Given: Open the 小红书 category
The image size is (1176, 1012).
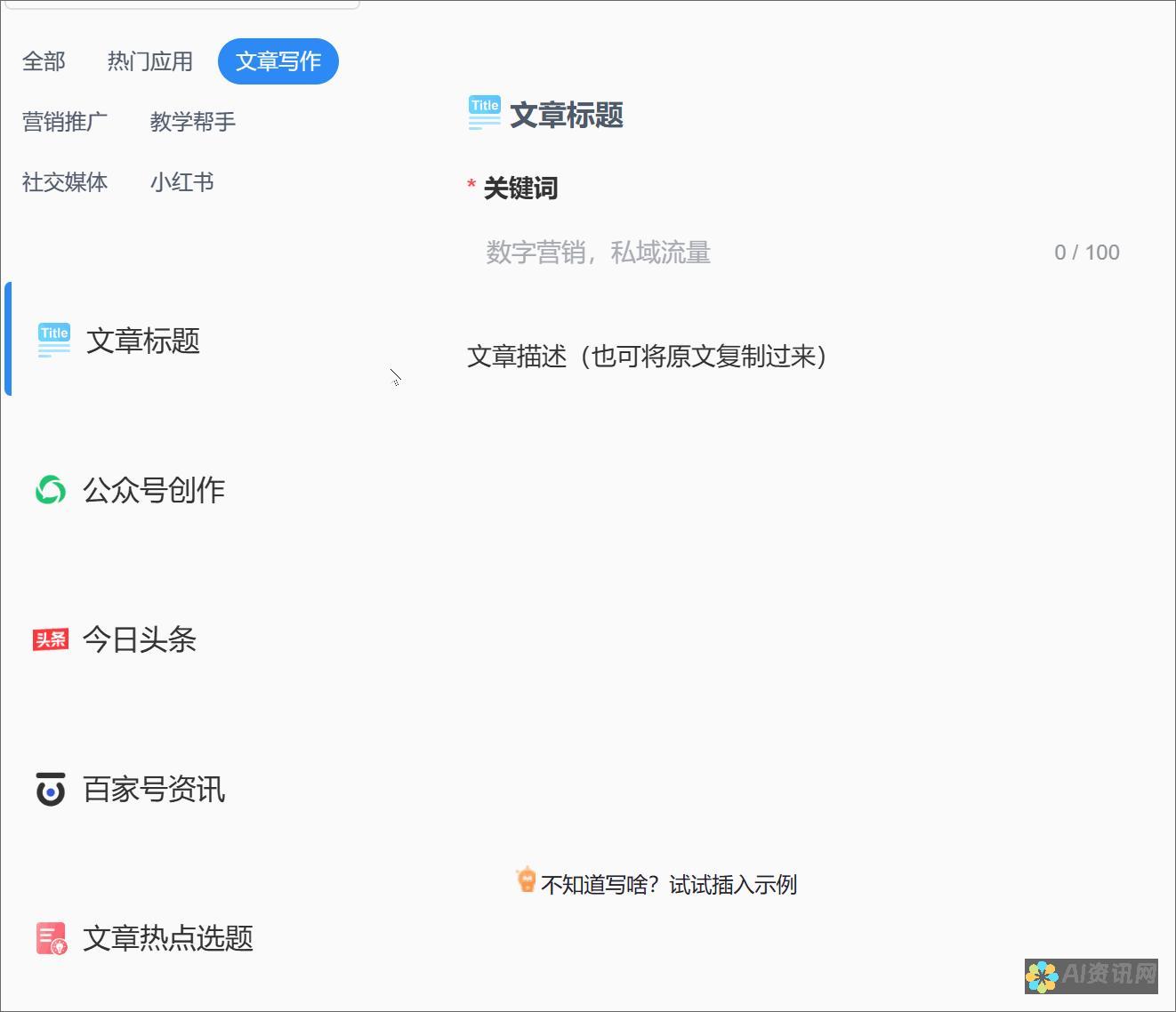Looking at the screenshot, I should pos(182,182).
